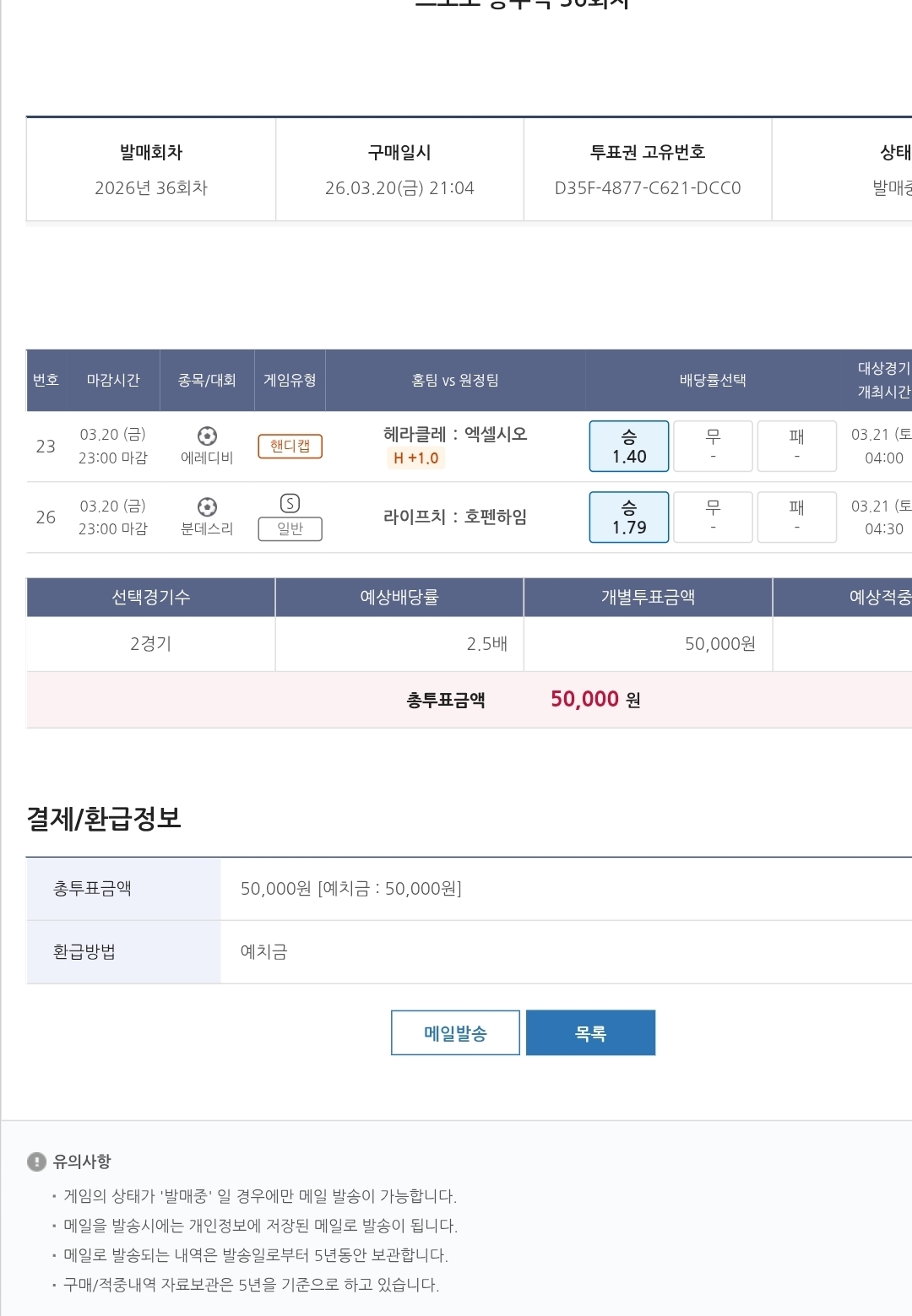Viewport: 912px width, 1316px height.
Task: Click the 핸디캡 game type badge
Action: click(x=290, y=446)
